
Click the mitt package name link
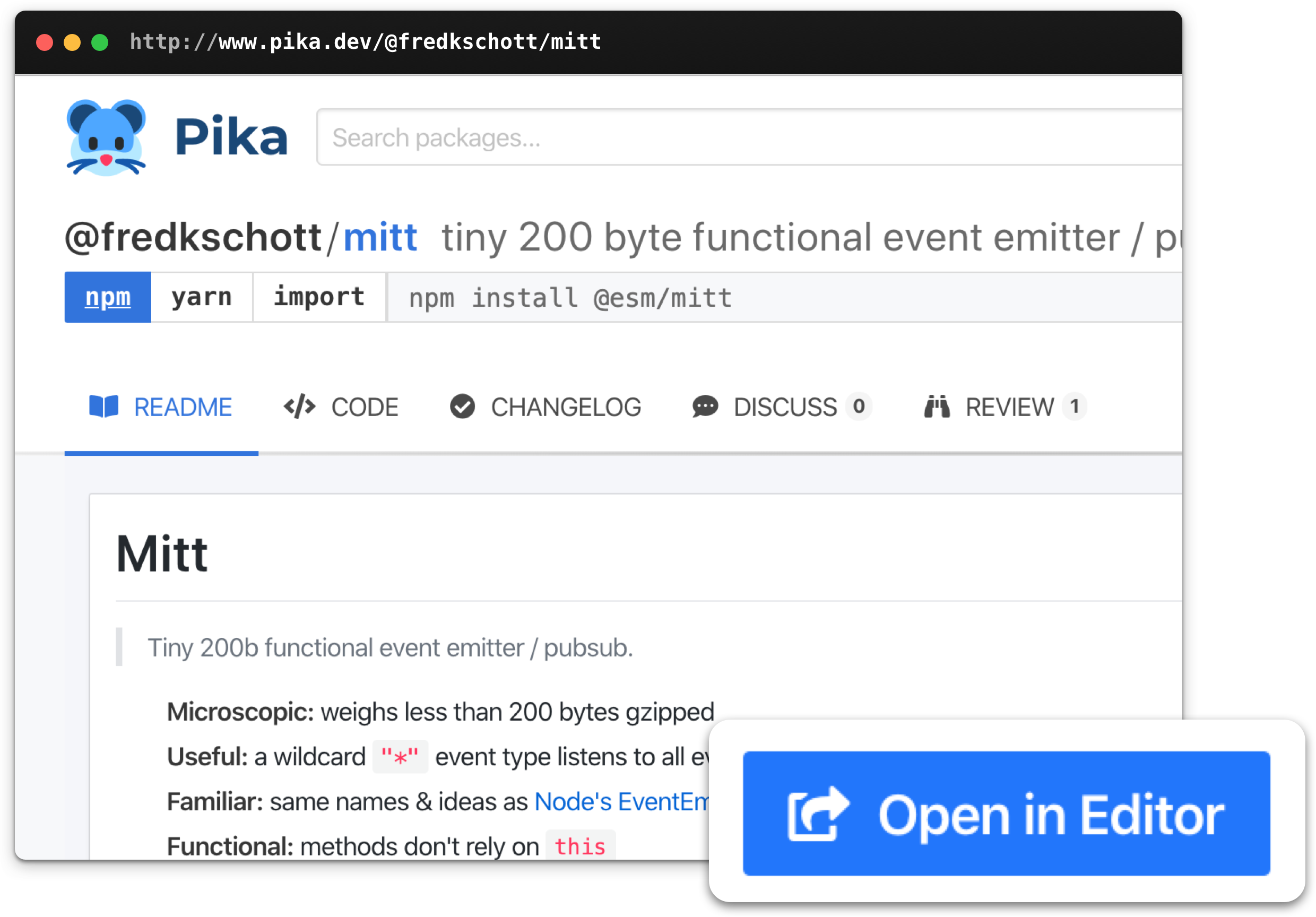[x=380, y=237]
